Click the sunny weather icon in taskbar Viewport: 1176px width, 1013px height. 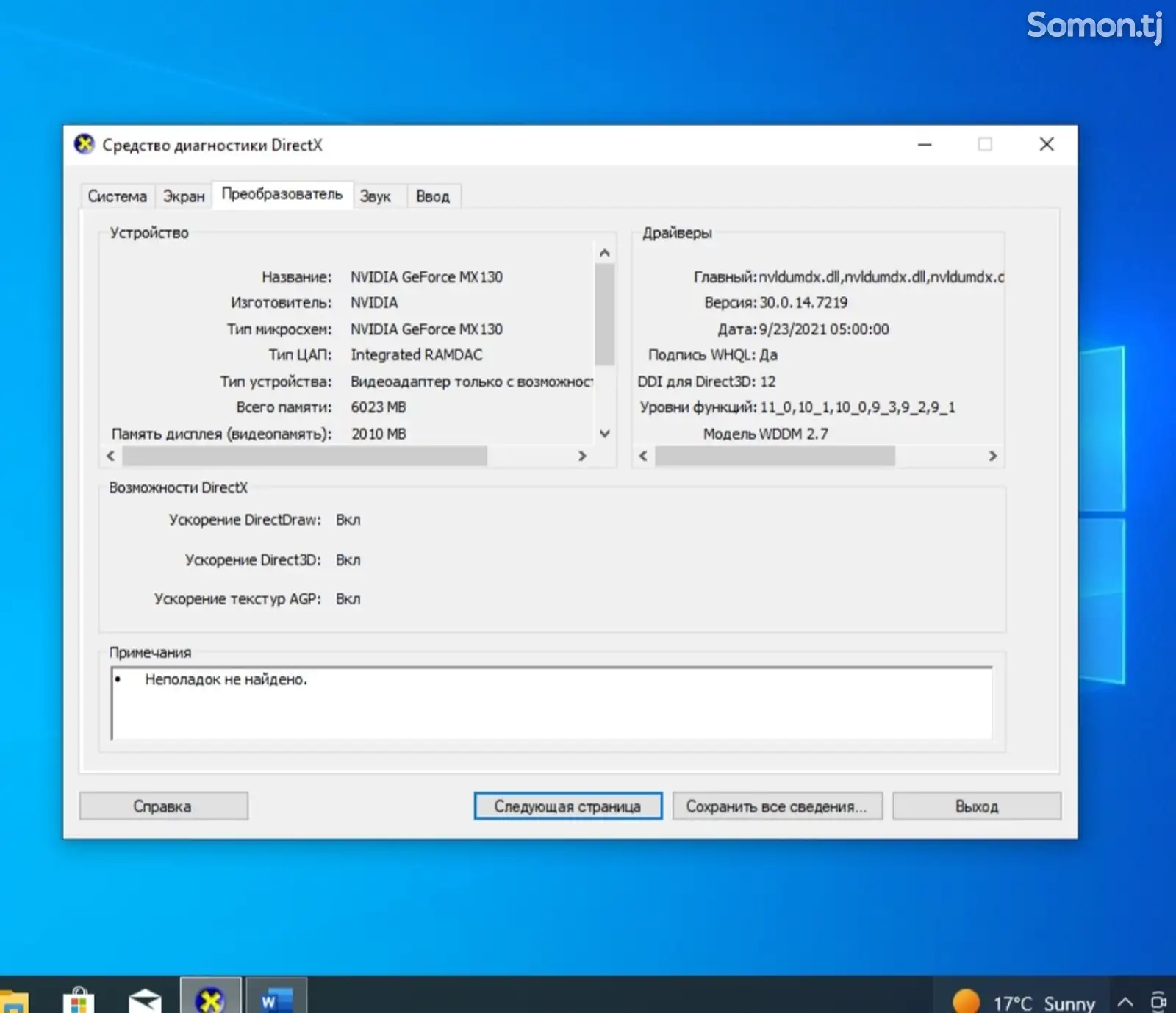pos(966,1001)
